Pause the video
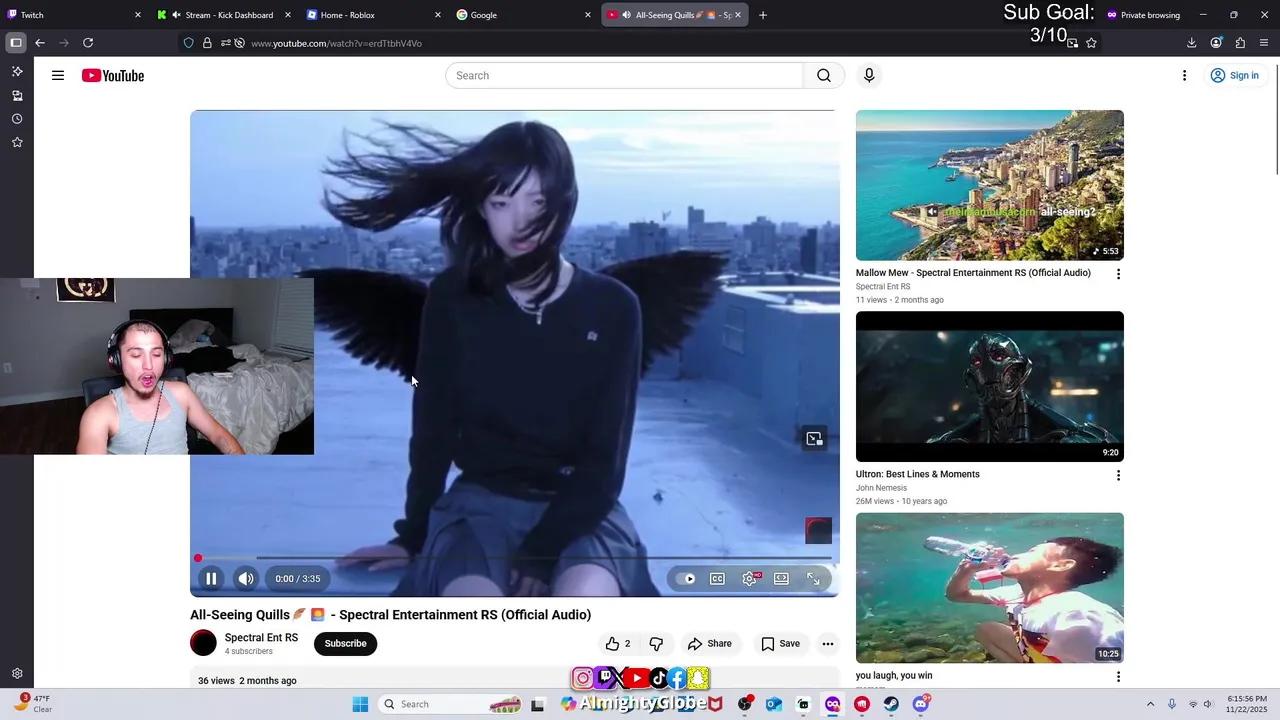Screen dimensions: 1280x720 [211, 578]
